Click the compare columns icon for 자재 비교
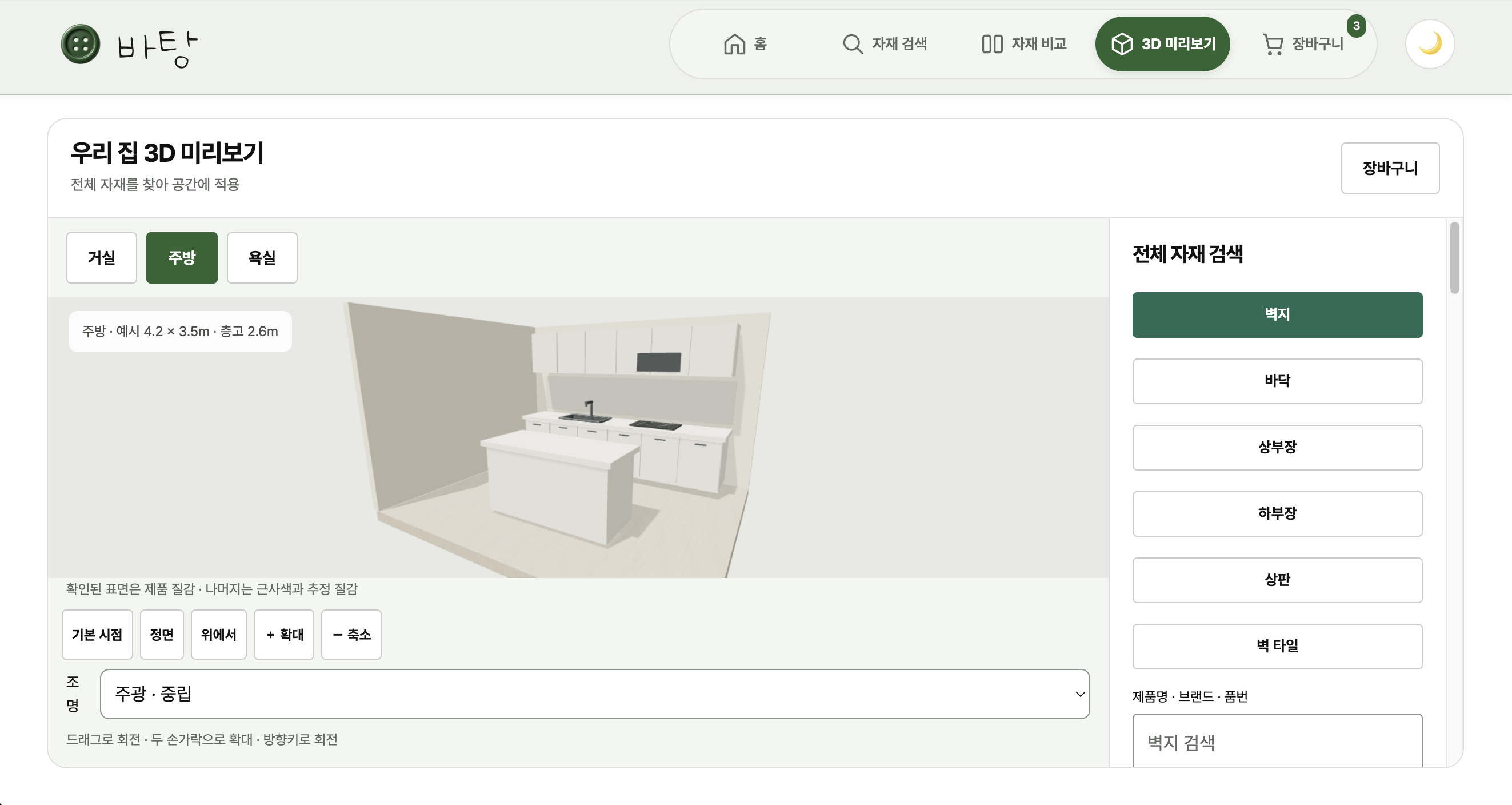This screenshot has width=1512, height=805. 992,44
